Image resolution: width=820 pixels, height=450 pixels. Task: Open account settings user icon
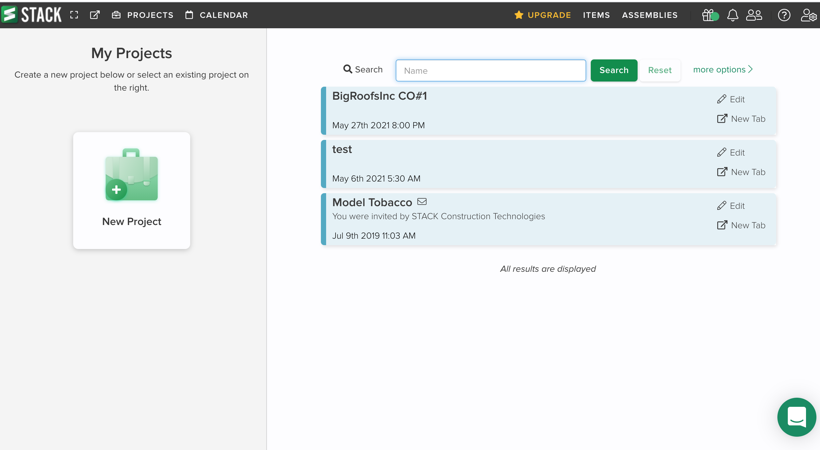click(x=808, y=15)
